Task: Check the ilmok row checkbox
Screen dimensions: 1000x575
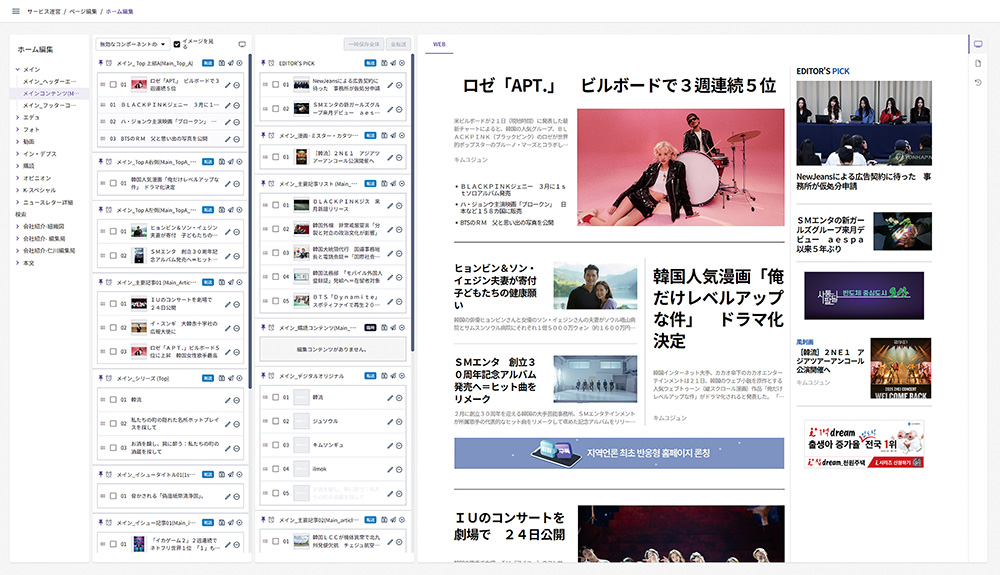Action: point(276,469)
